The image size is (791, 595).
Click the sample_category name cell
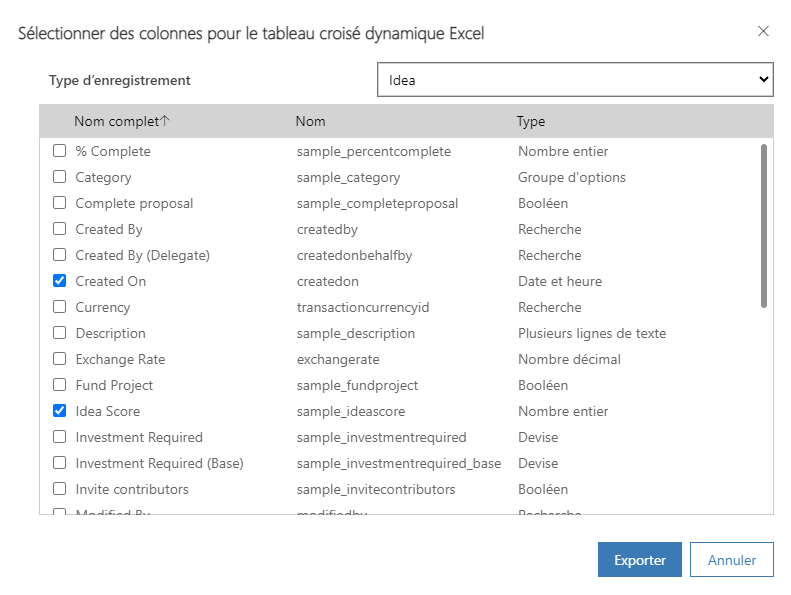pos(349,178)
